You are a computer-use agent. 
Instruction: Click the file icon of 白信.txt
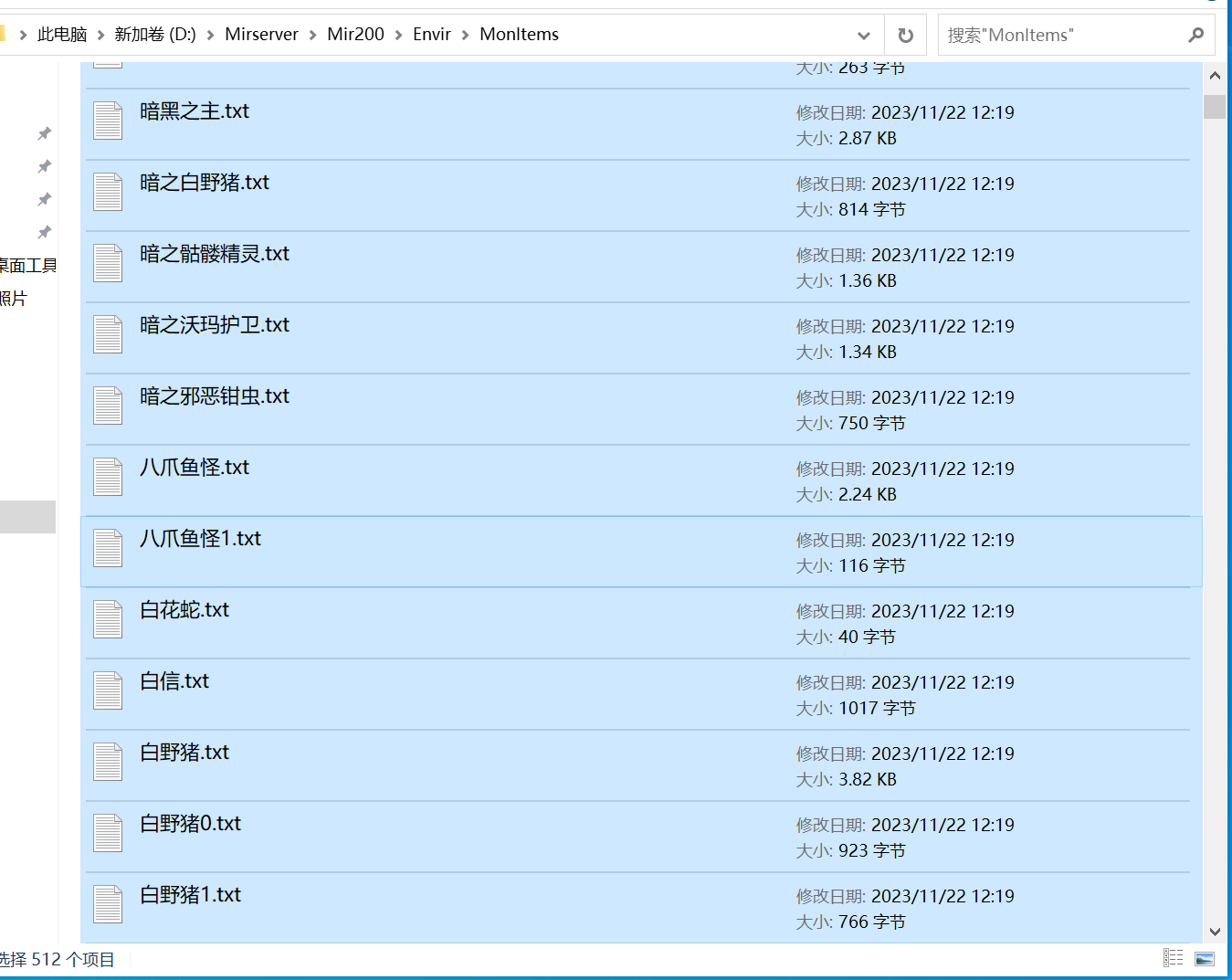click(108, 690)
